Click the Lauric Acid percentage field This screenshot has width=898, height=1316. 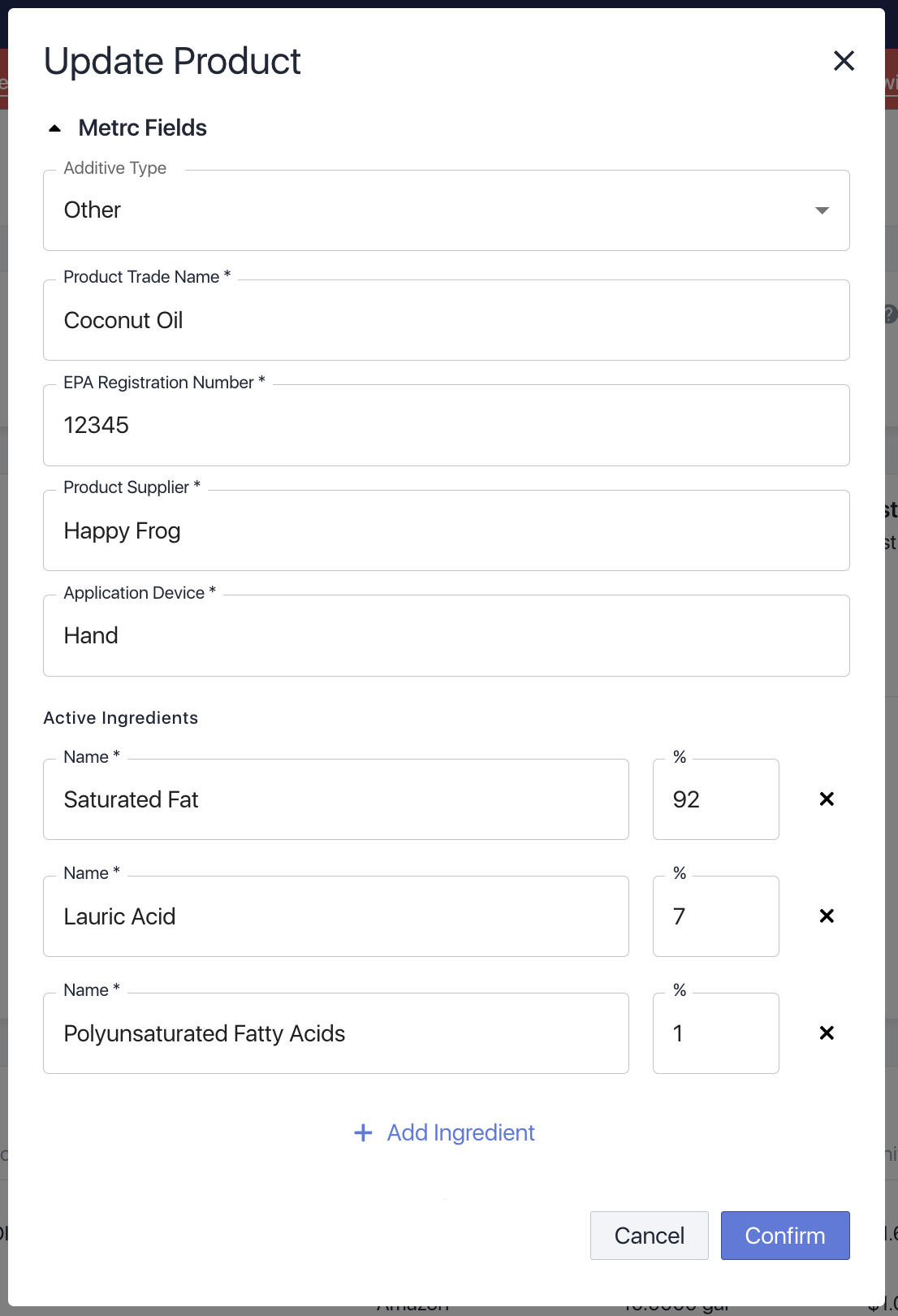pos(715,916)
